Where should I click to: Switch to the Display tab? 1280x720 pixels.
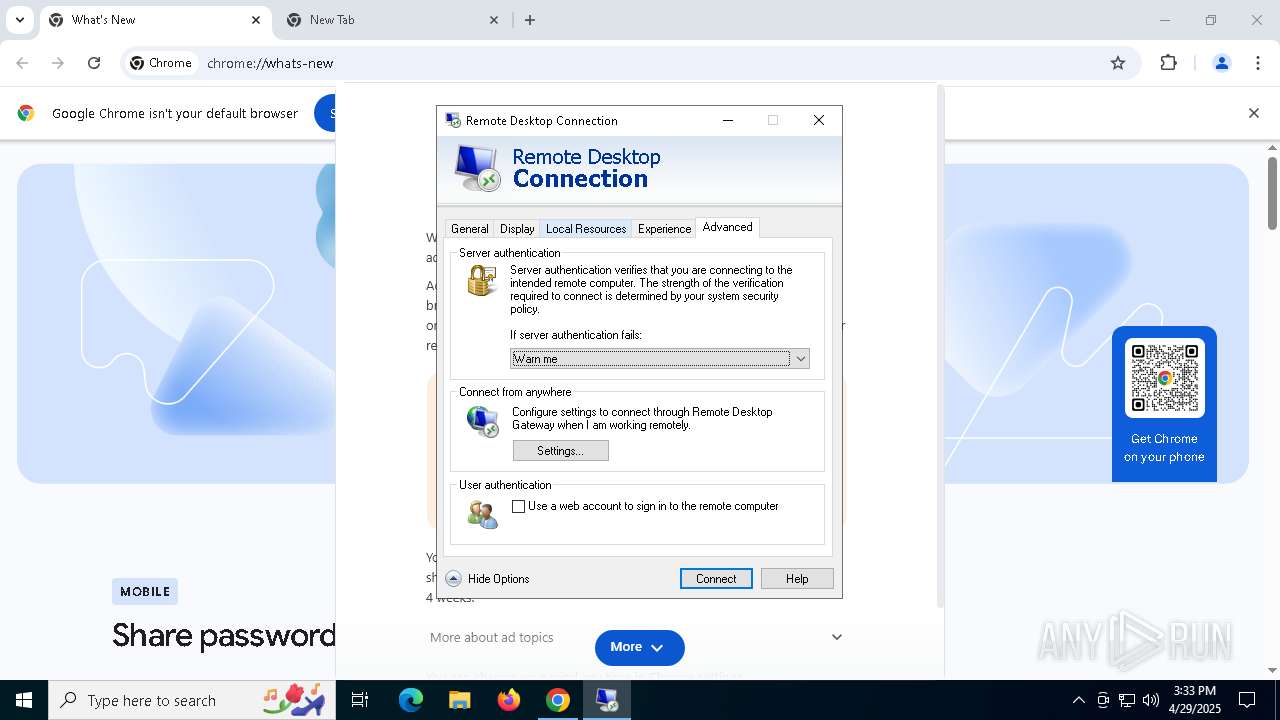pyautogui.click(x=517, y=229)
